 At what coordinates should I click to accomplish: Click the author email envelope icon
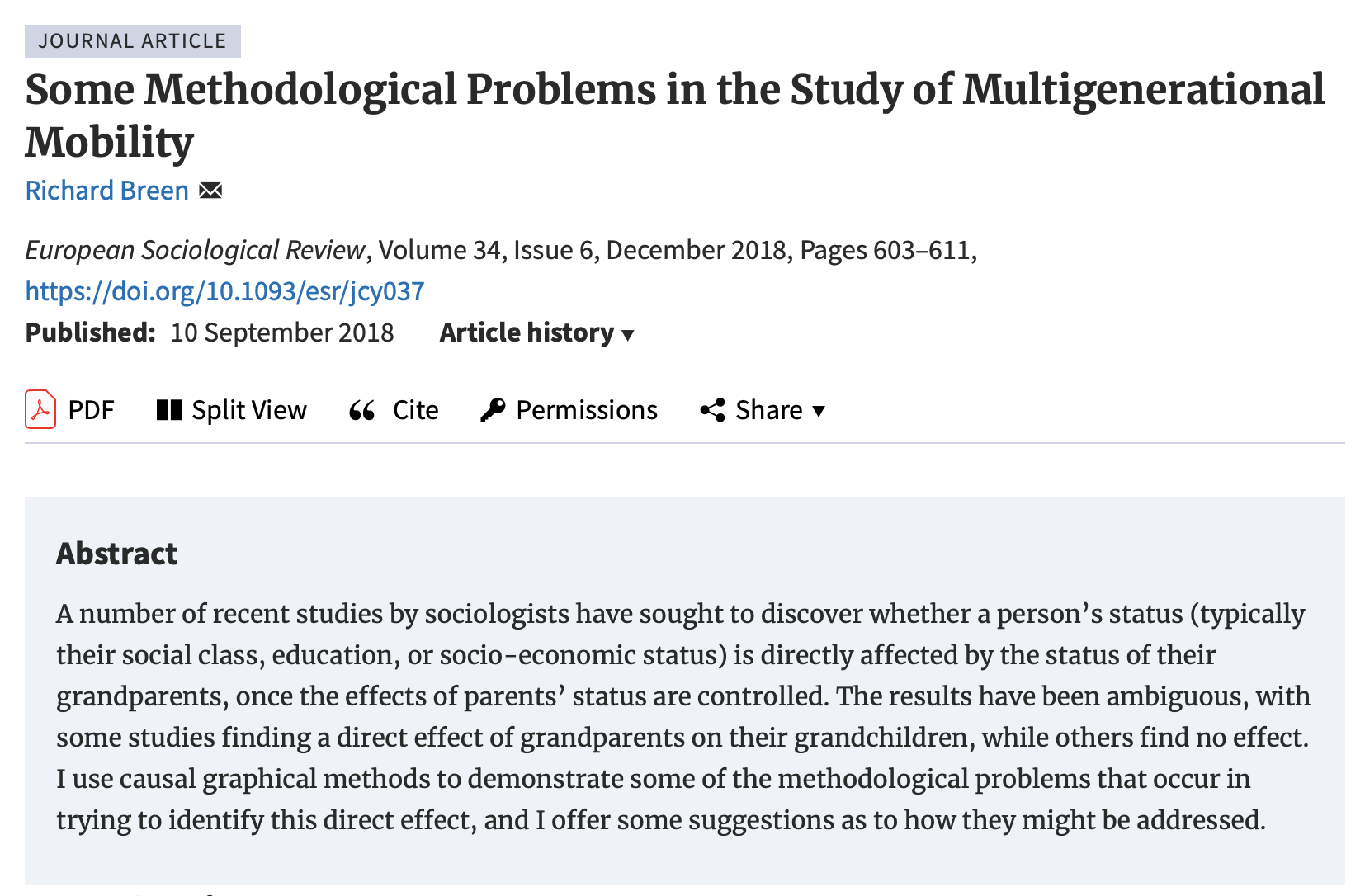[x=210, y=191]
